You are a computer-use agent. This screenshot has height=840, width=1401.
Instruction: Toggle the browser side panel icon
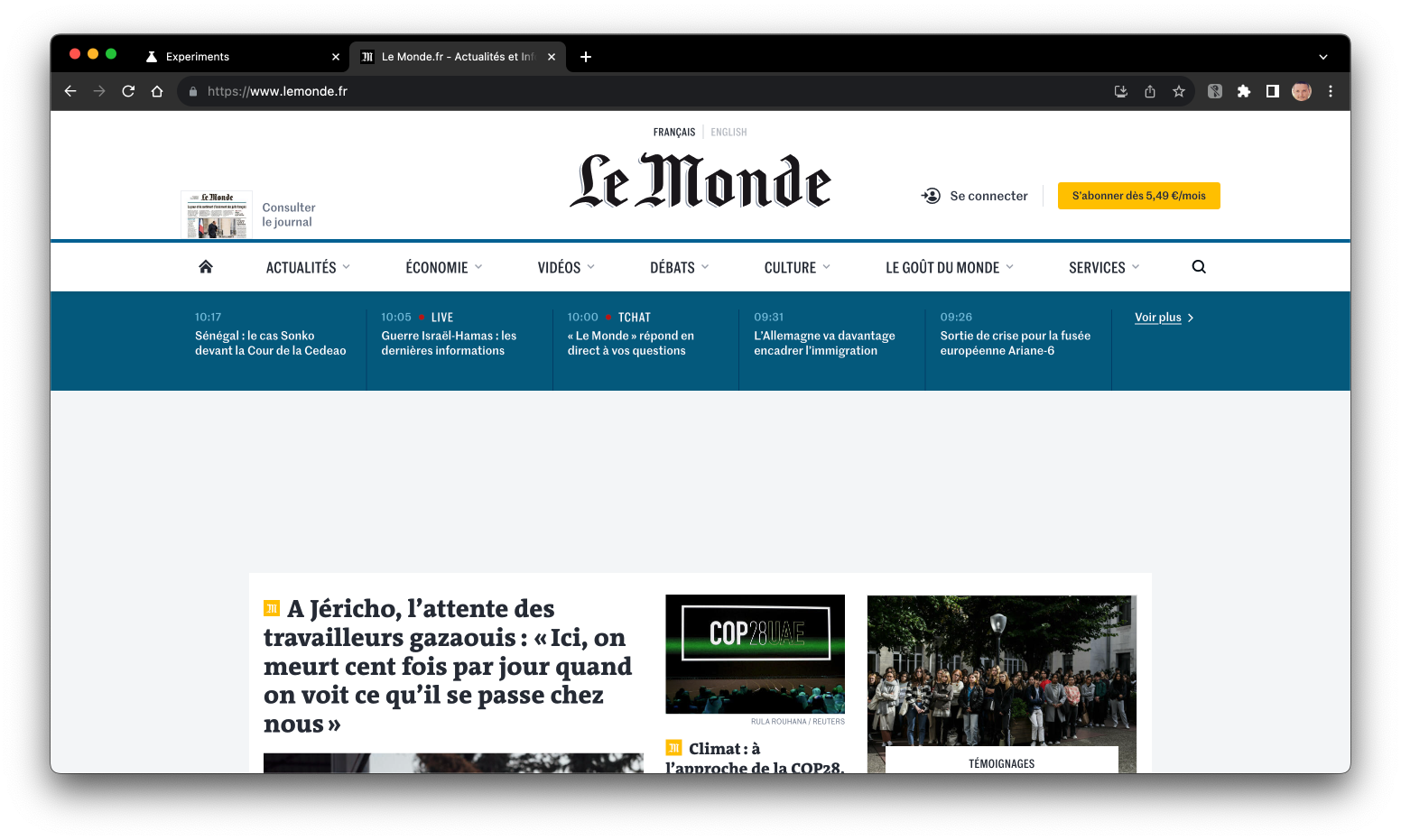(x=1273, y=91)
